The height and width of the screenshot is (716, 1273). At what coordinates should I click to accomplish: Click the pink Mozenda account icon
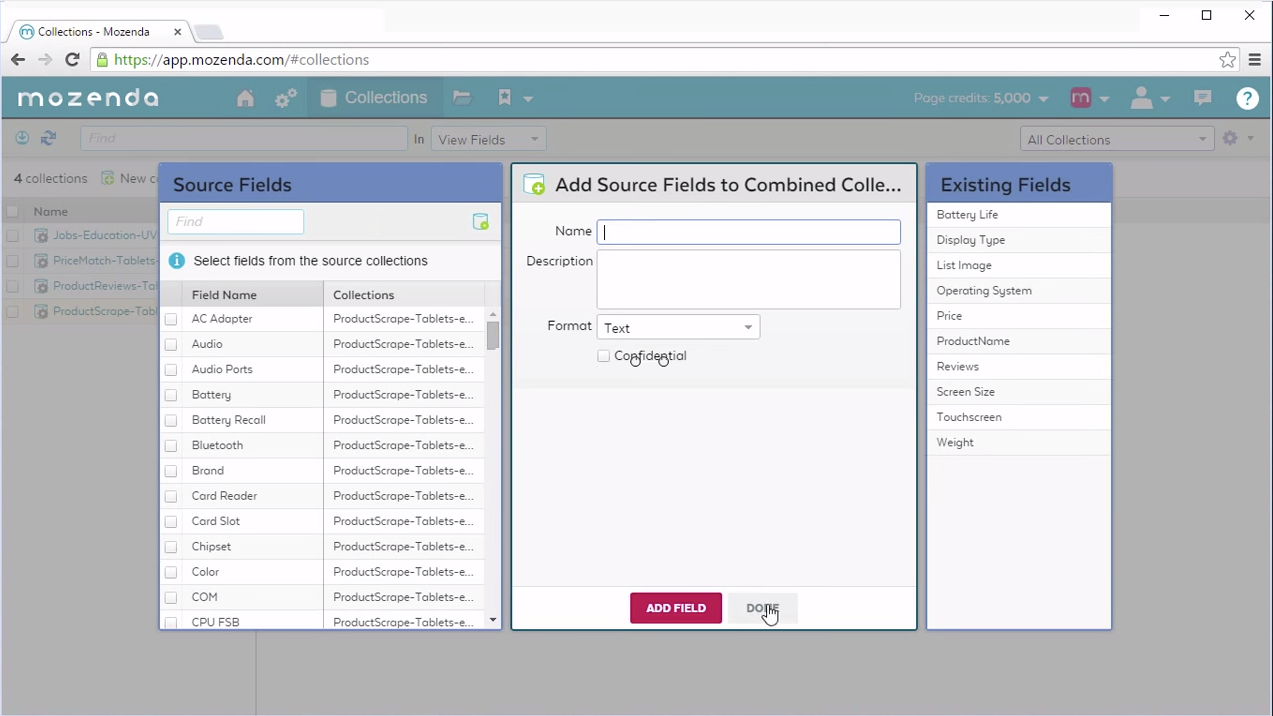click(1080, 98)
